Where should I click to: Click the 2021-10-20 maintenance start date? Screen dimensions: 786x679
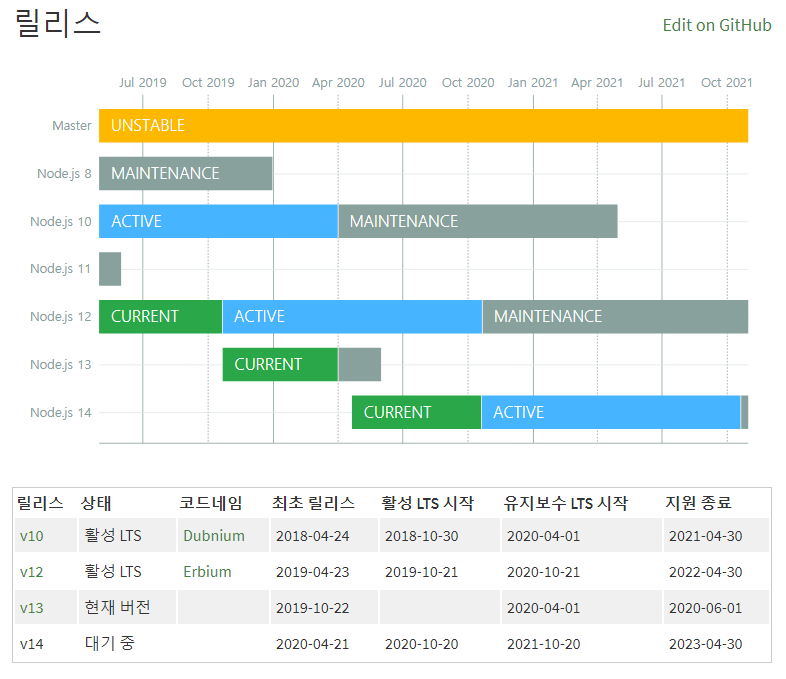click(543, 644)
